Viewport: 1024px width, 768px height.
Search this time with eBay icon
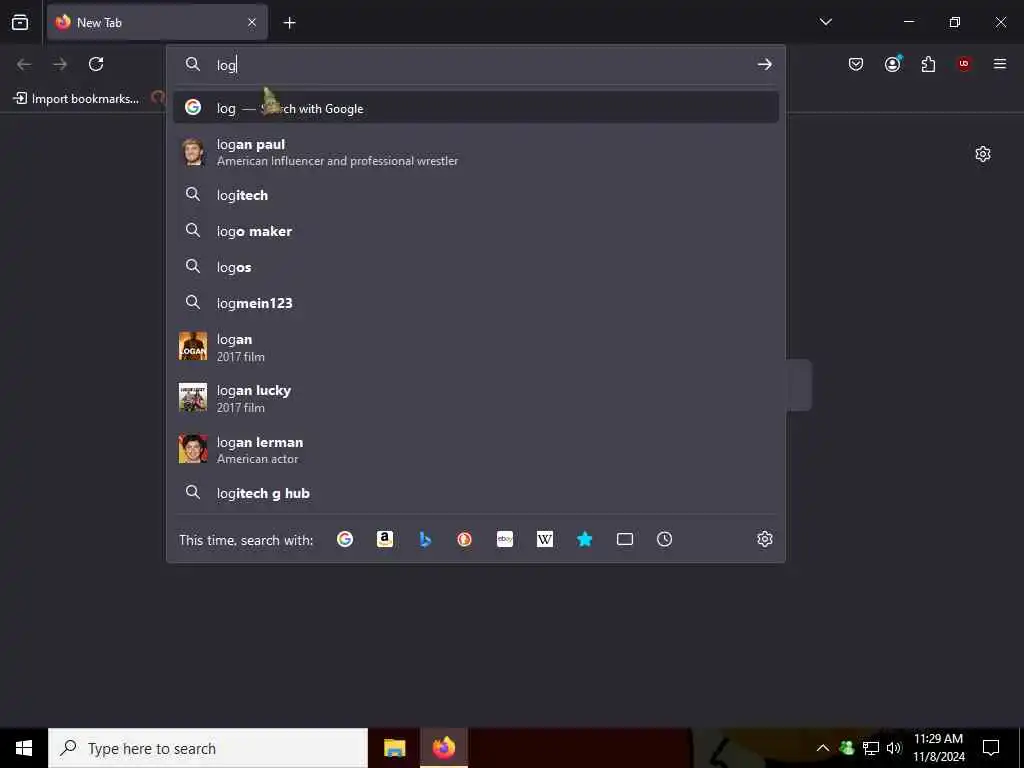click(505, 539)
